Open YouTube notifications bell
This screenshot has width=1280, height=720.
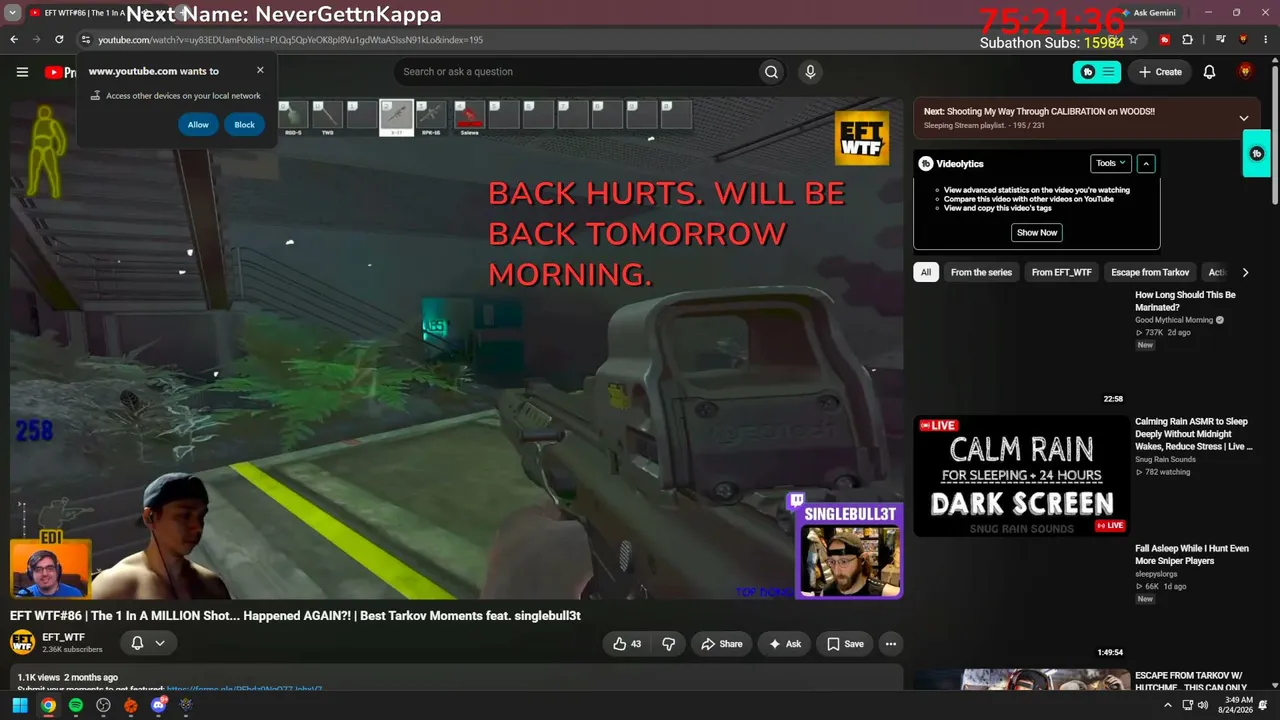[x=1209, y=72]
